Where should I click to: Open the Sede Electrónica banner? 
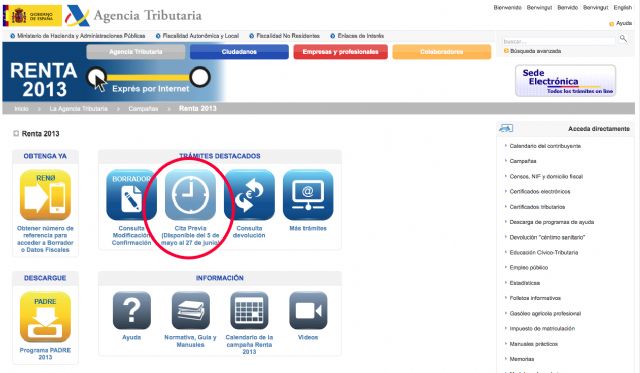[565, 81]
